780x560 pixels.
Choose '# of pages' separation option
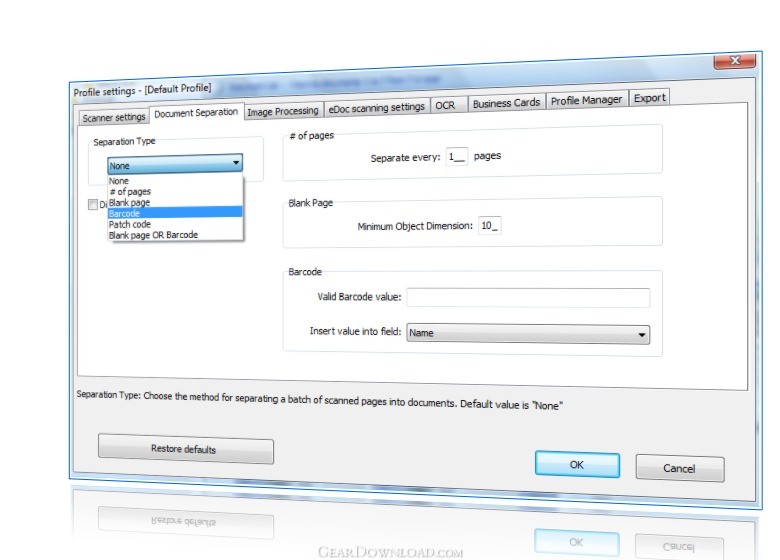(175, 191)
